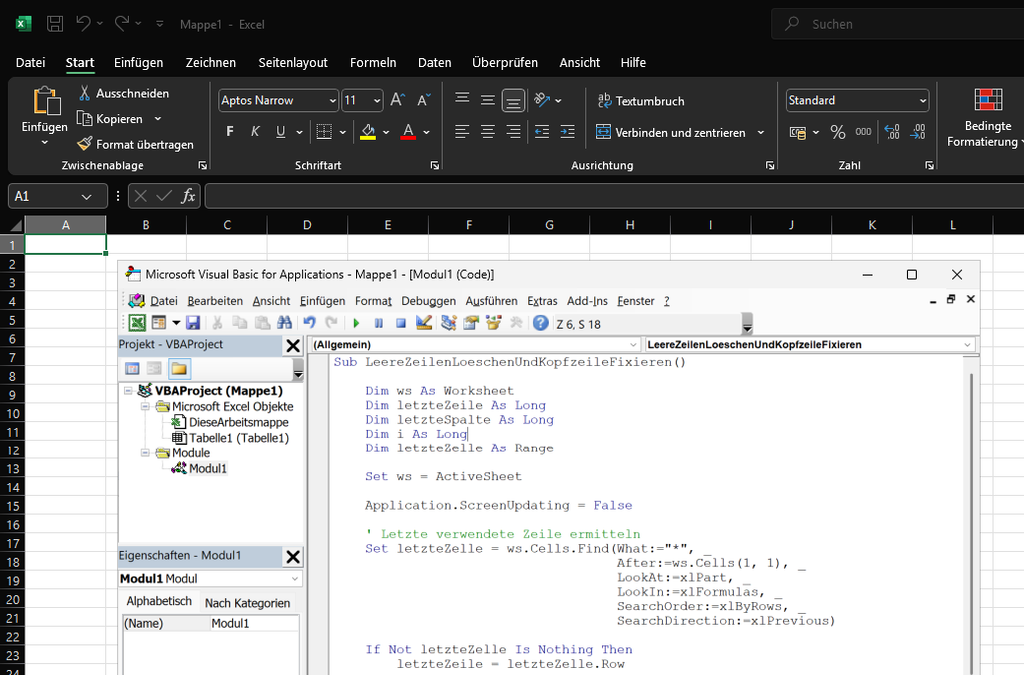The image size is (1024, 675).
Task: Toggle underline U formatting
Action: click(x=281, y=132)
